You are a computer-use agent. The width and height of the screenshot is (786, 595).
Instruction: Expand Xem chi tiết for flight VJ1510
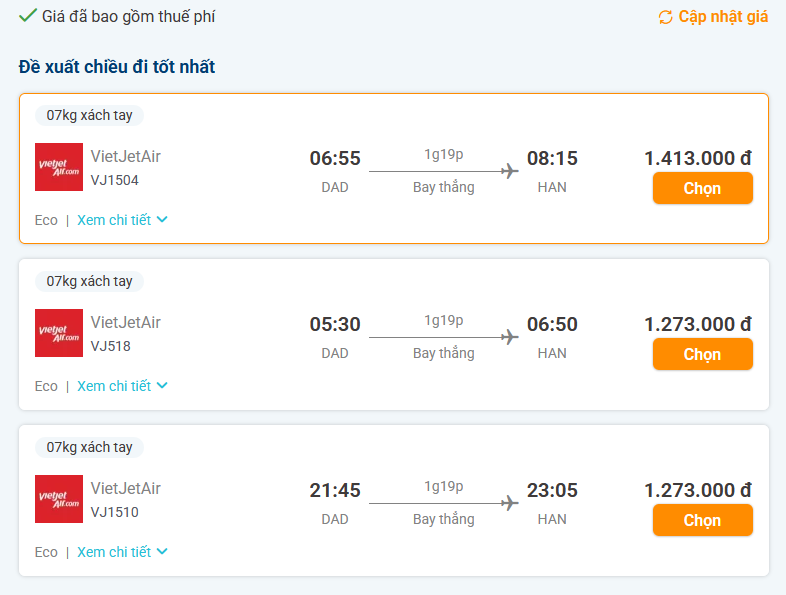click(122, 552)
